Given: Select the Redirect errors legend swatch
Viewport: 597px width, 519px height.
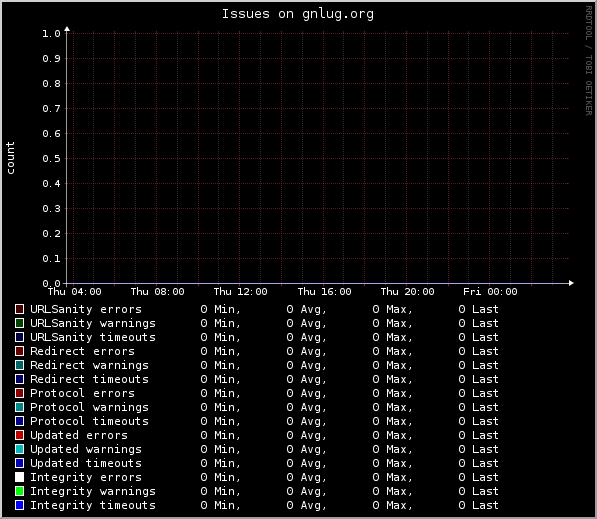Looking at the screenshot, I should click(x=19, y=351).
